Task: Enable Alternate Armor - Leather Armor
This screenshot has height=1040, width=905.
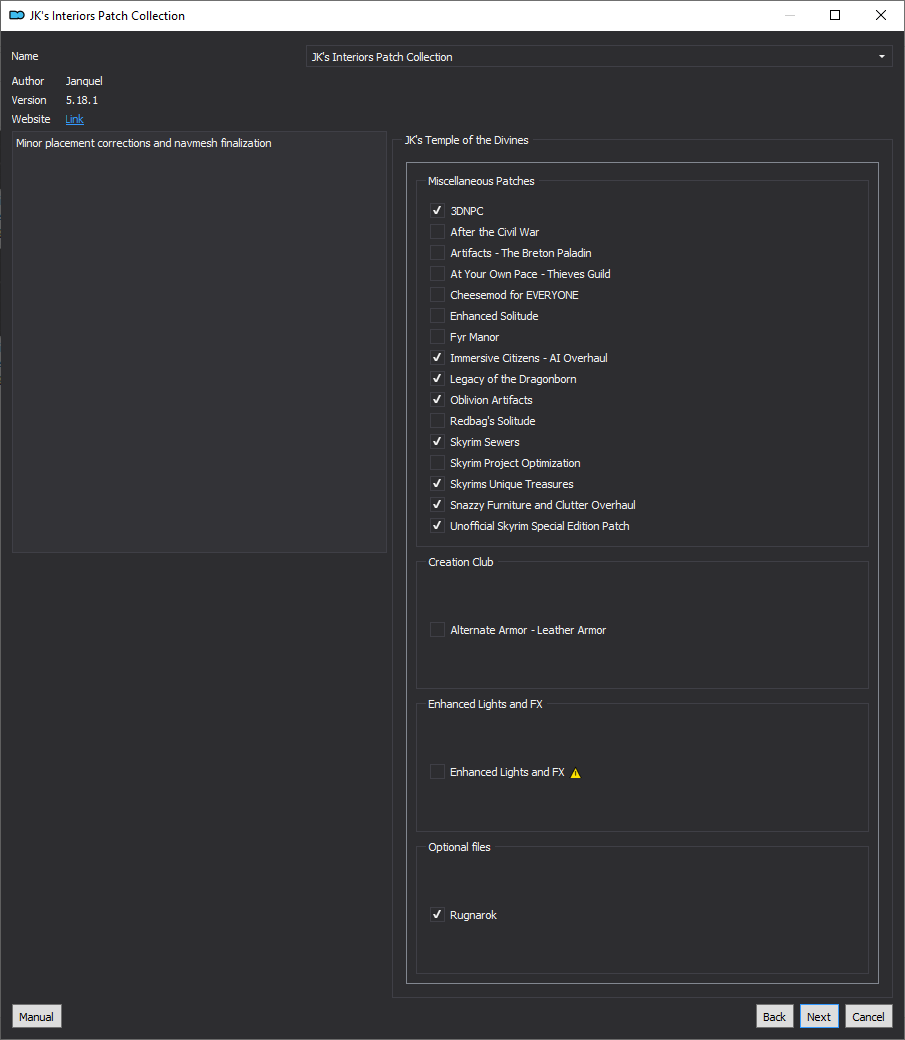Action: pyautogui.click(x=437, y=629)
